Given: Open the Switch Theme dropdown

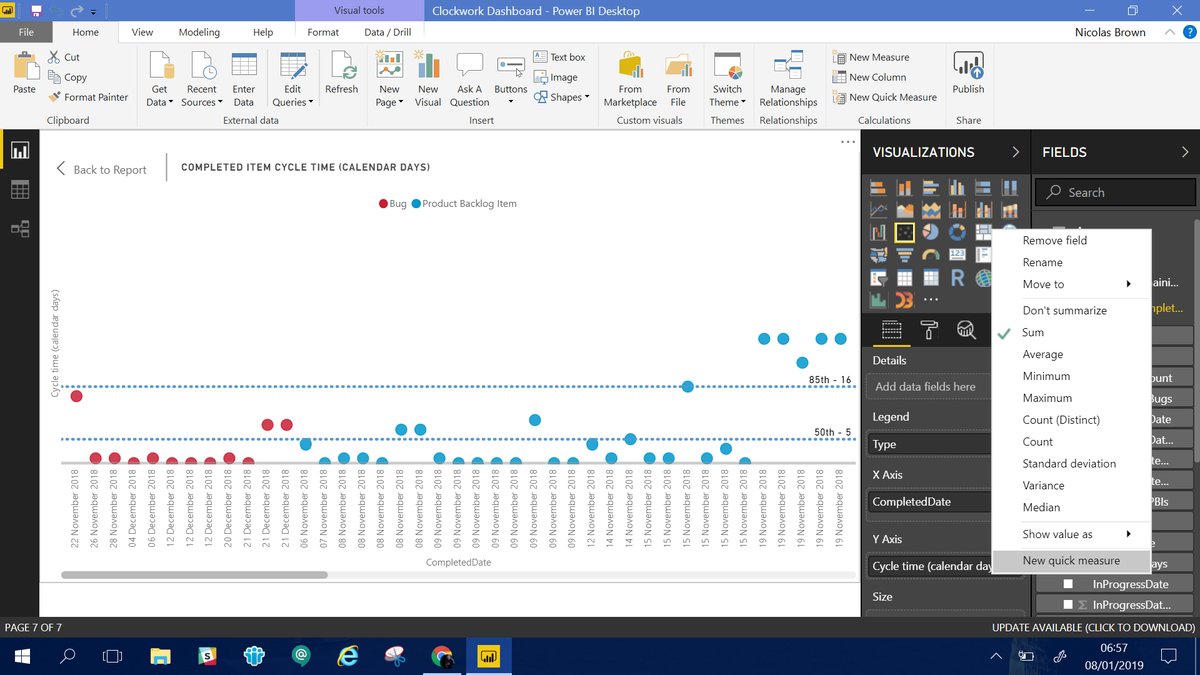Looking at the screenshot, I should (x=727, y=80).
